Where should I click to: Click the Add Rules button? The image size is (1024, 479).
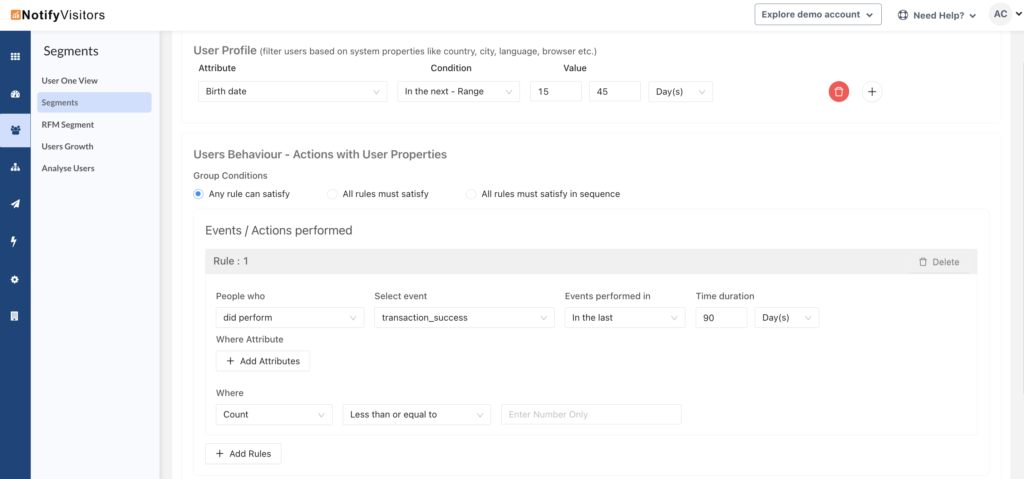tap(244, 454)
